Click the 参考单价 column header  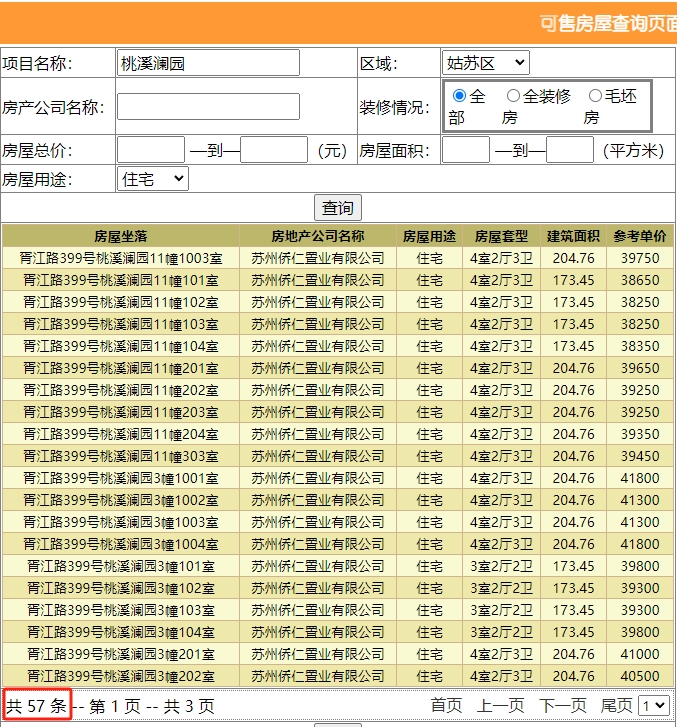pyautogui.click(x=640, y=236)
